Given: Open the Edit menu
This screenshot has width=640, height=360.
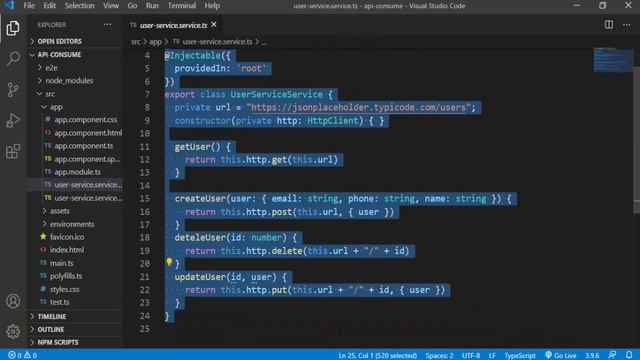Looking at the screenshot, I should pos(49,6).
